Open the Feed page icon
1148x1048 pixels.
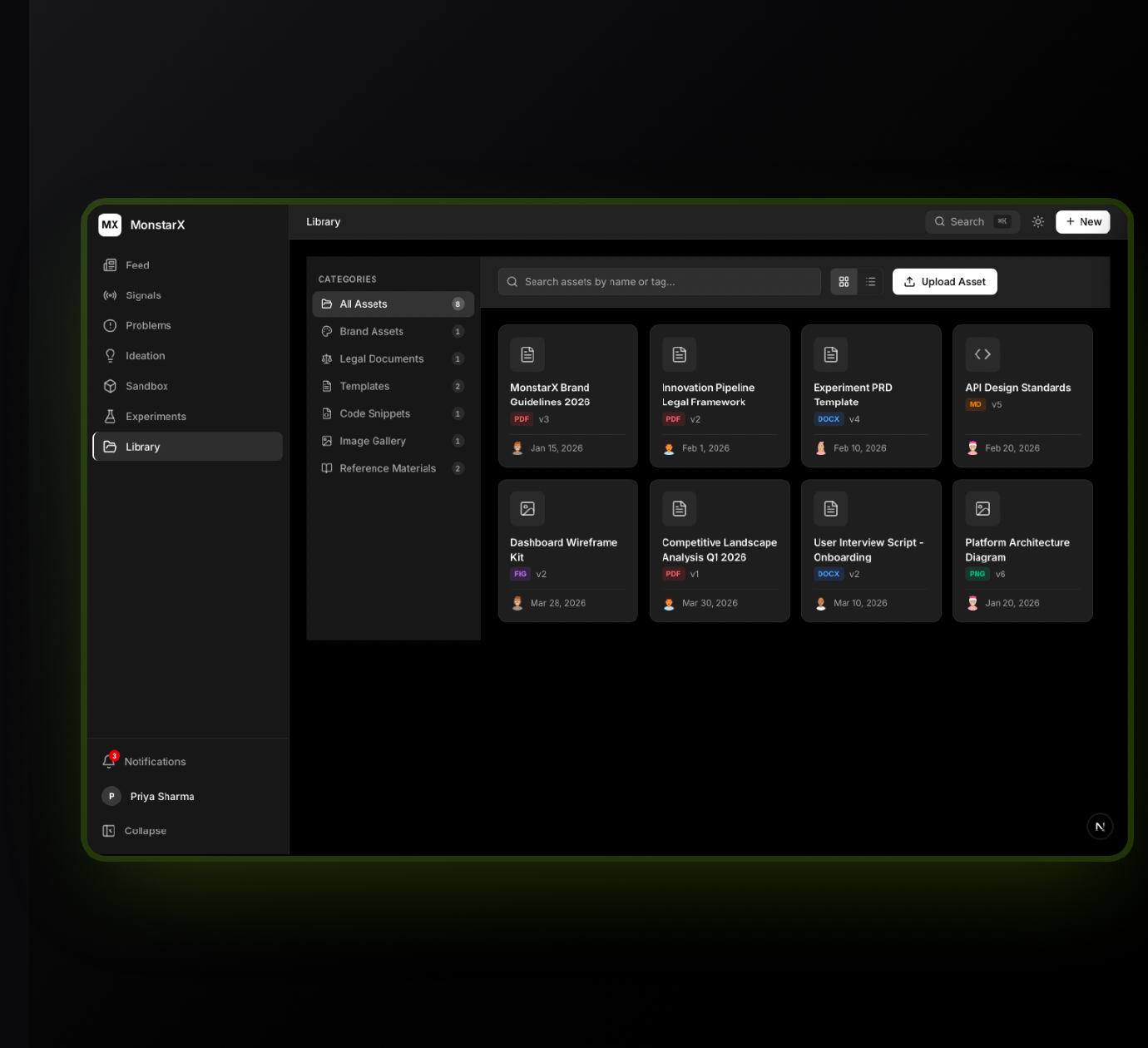point(110,265)
